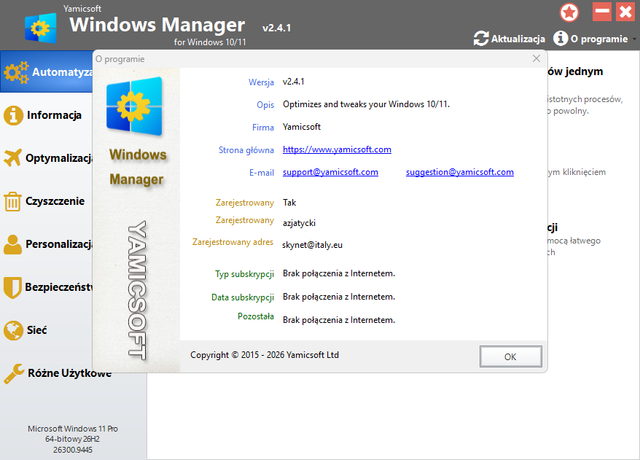Open the Sieć section
Screen dimensions: 640x460
(37, 330)
